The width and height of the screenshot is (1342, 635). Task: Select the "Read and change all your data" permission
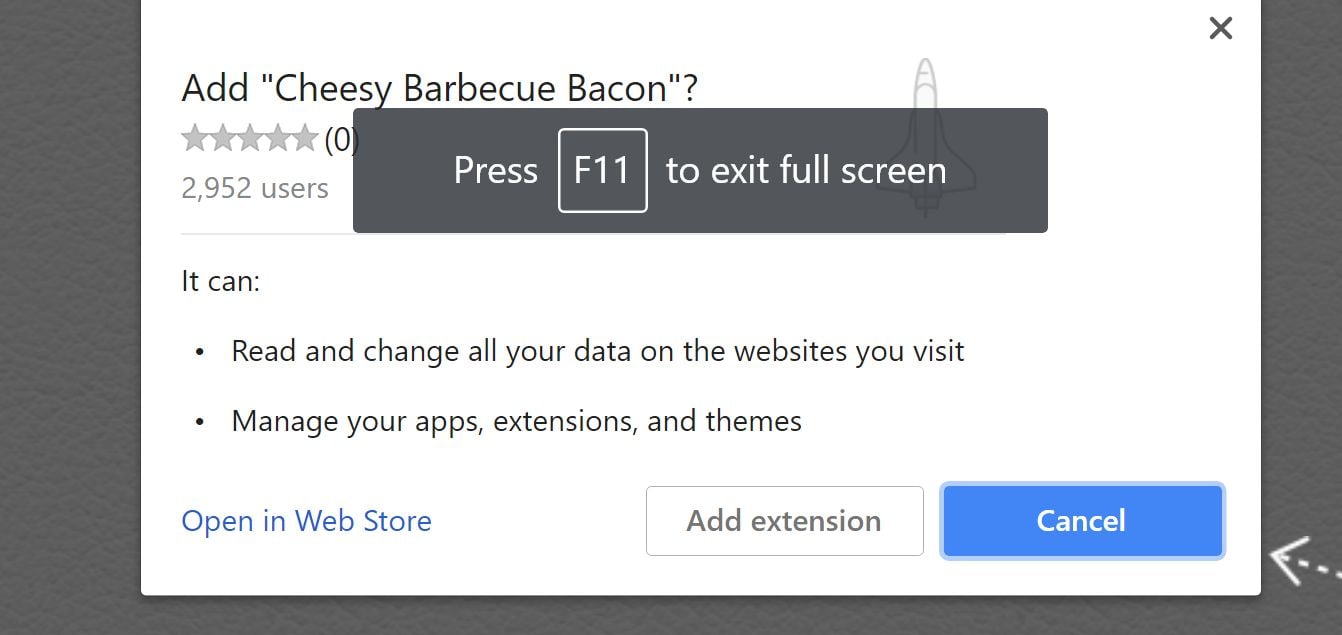597,351
